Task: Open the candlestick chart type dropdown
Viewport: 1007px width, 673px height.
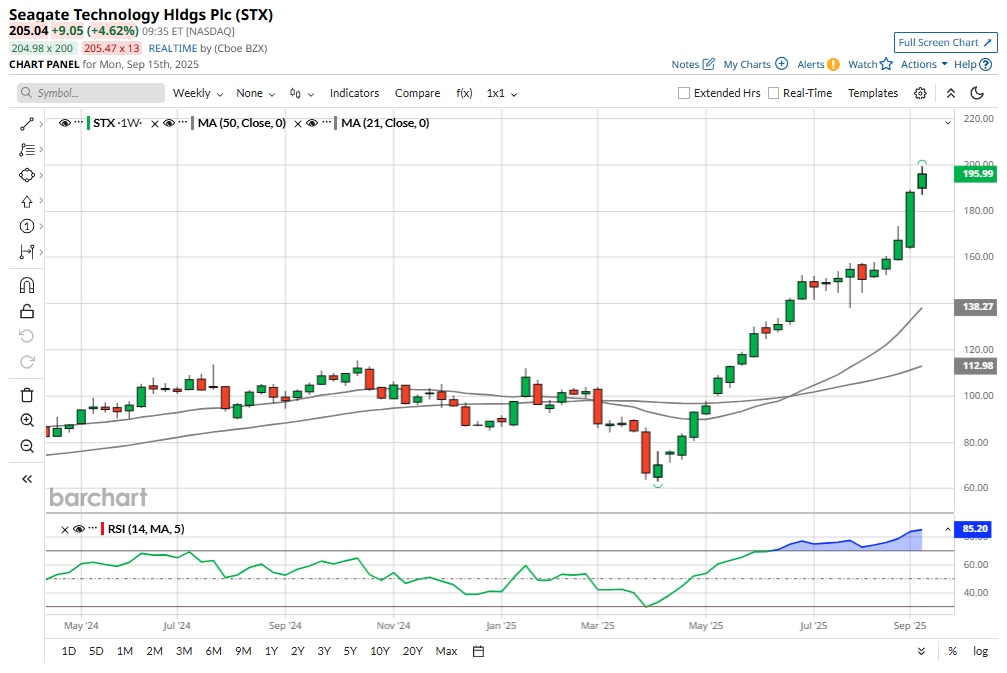Action: [x=302, y=93]
